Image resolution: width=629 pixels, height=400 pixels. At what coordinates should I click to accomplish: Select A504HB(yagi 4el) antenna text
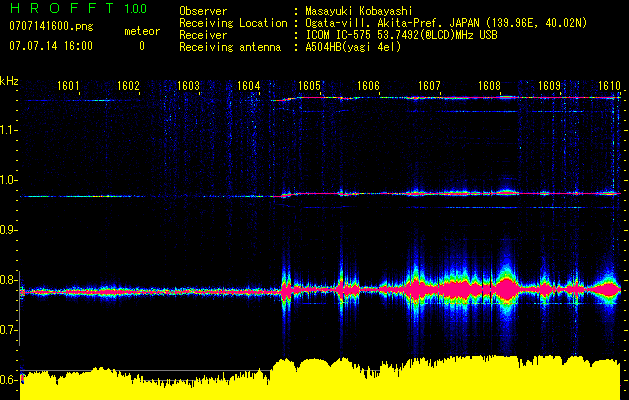[x=353, y=47]
